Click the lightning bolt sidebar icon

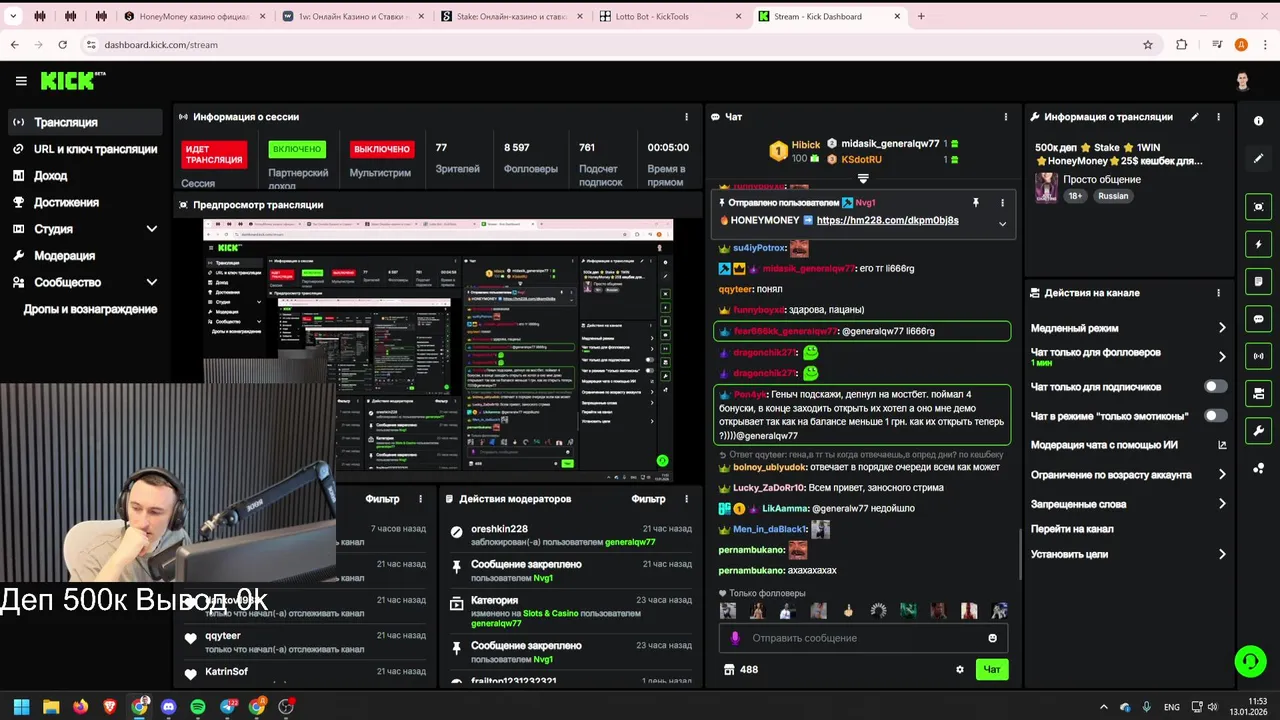1258,244
